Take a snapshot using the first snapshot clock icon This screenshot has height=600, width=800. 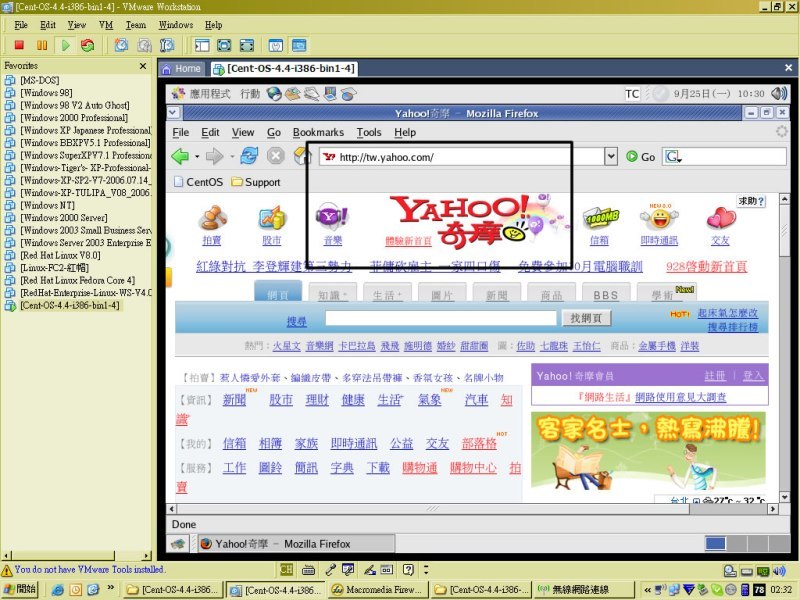tap(121, 45)
